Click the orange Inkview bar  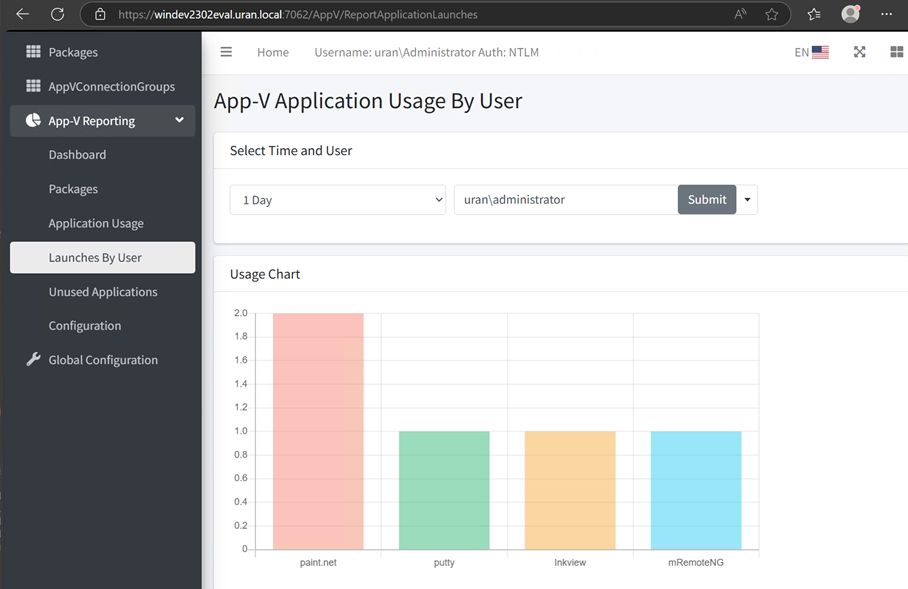(x=570, y=490)
